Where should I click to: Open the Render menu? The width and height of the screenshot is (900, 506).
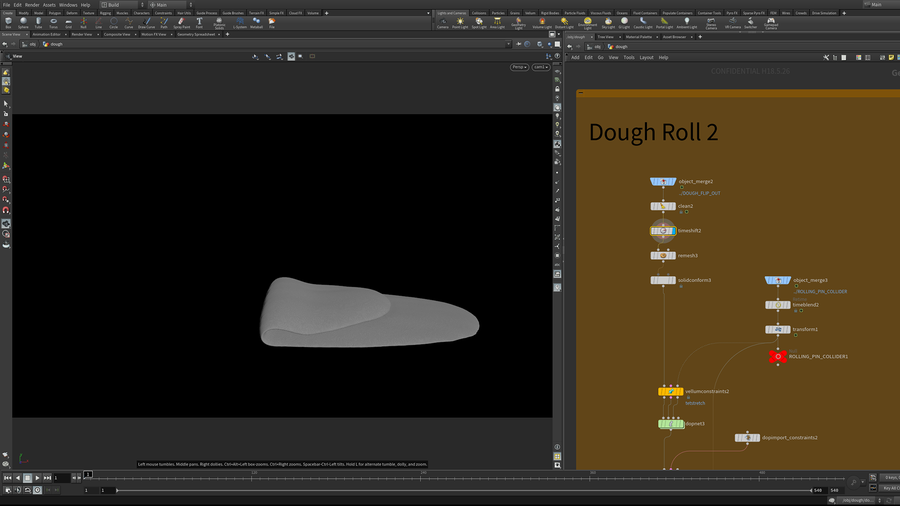pos(32,5)
